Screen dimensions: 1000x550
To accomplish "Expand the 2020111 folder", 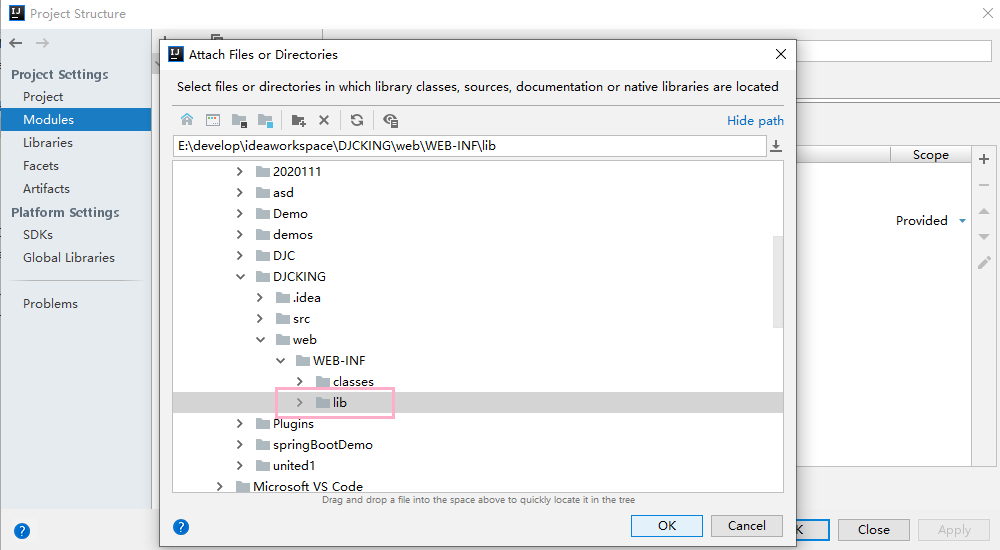I will click(240, 171).
